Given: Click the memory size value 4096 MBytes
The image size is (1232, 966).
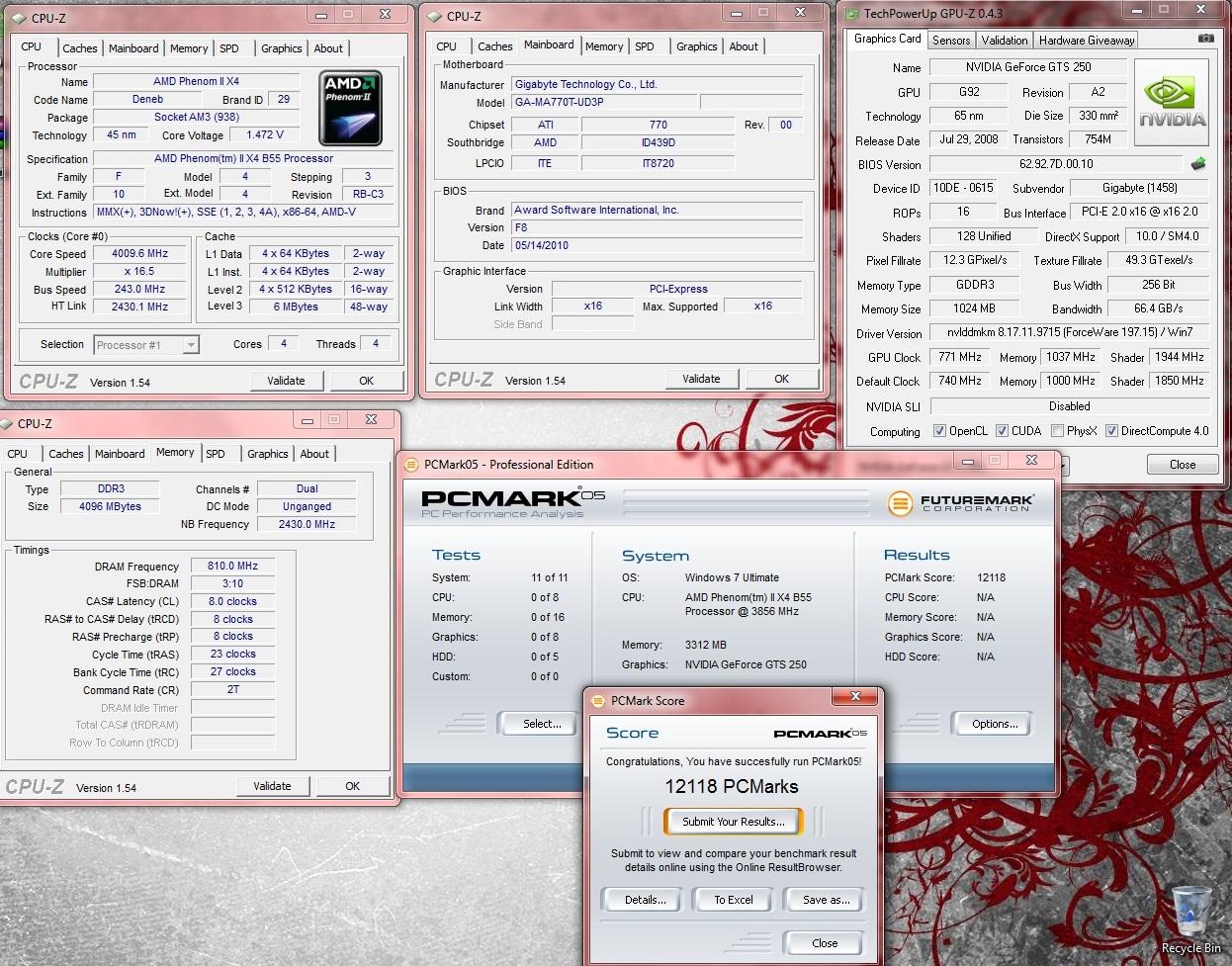Looking at the screenshot, I should 110,506.
